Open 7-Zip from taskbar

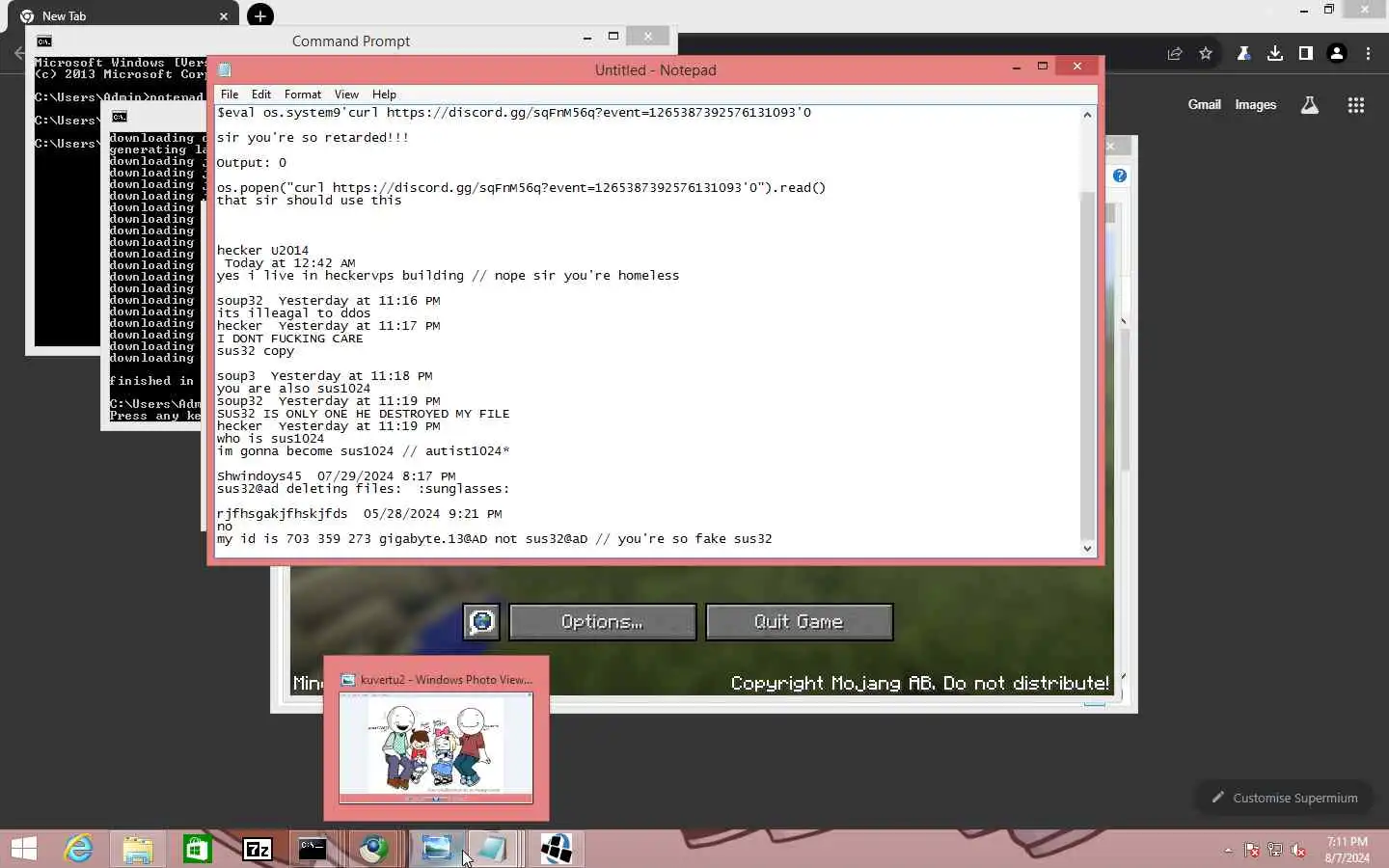pos(258,849)
